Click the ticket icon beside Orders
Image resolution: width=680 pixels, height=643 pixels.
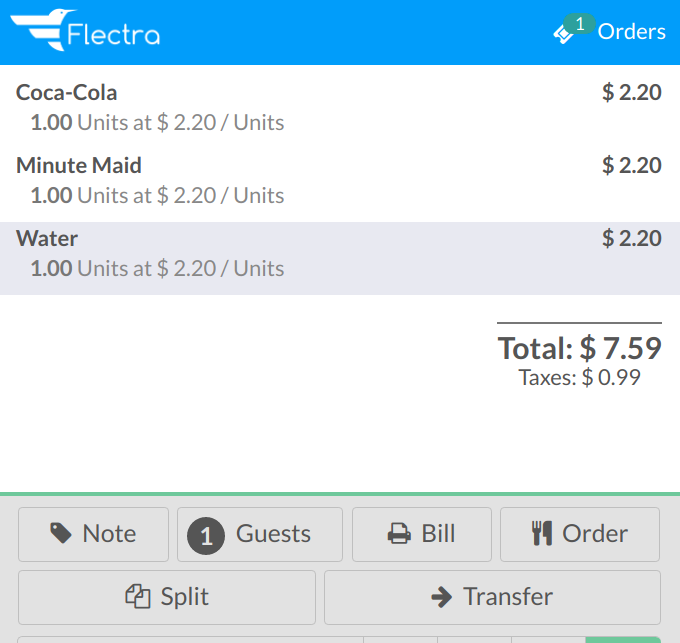click(565, 35)
